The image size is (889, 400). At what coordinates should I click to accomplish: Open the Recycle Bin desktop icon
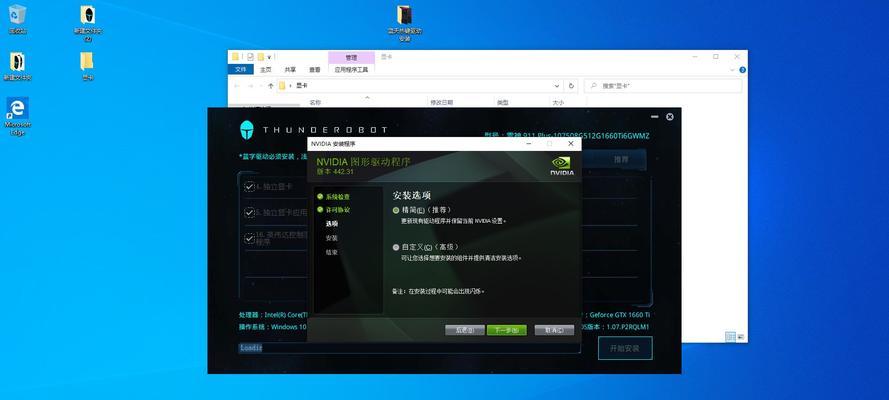(x=18, y=19)
